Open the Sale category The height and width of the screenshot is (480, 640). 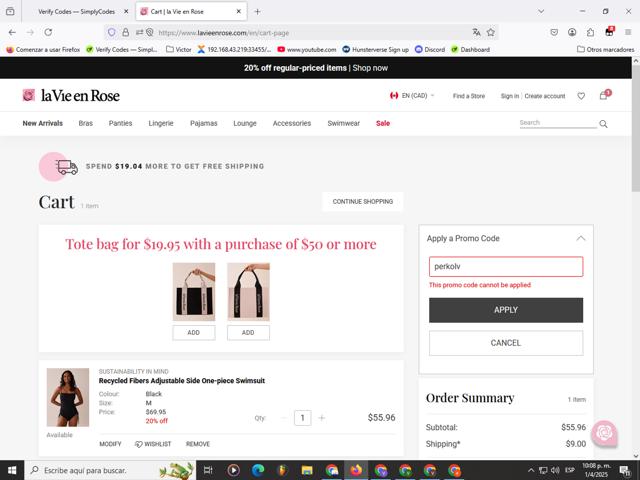383,123
